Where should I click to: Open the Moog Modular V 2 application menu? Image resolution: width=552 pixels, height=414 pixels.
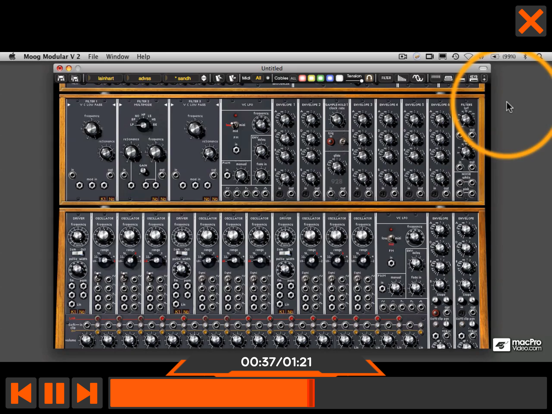coord(52,56)
